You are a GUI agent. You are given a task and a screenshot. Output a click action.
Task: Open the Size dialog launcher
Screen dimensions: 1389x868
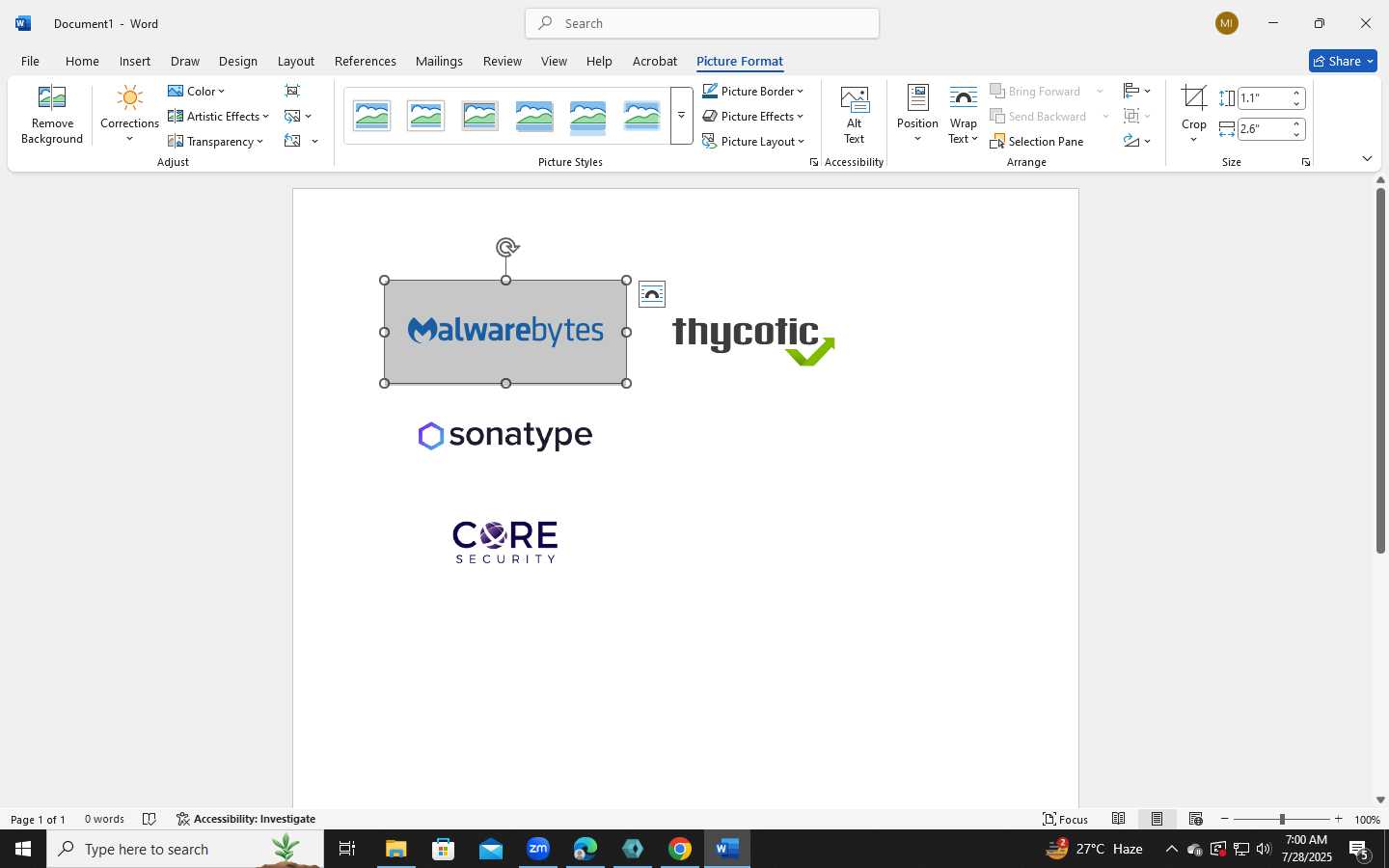pos(1306,162)
